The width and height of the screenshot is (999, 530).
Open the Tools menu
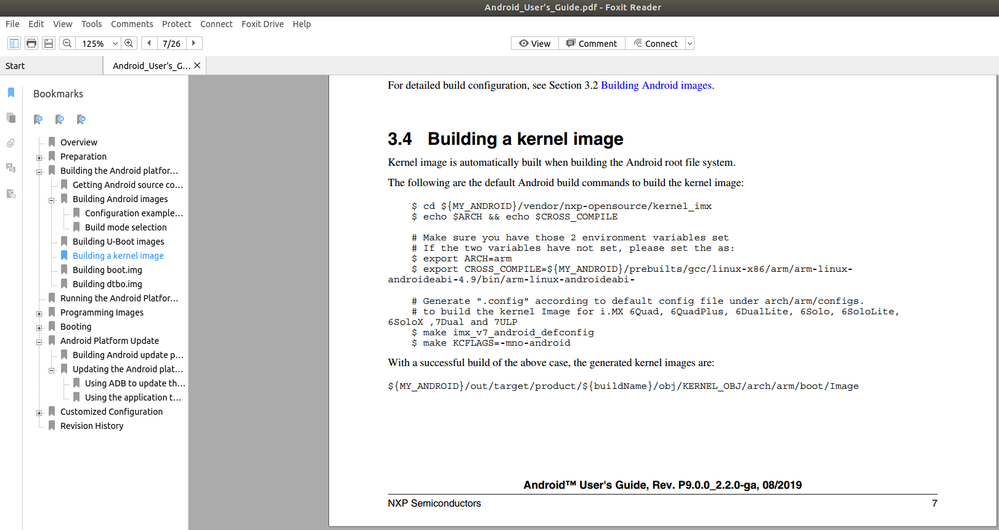91,24
